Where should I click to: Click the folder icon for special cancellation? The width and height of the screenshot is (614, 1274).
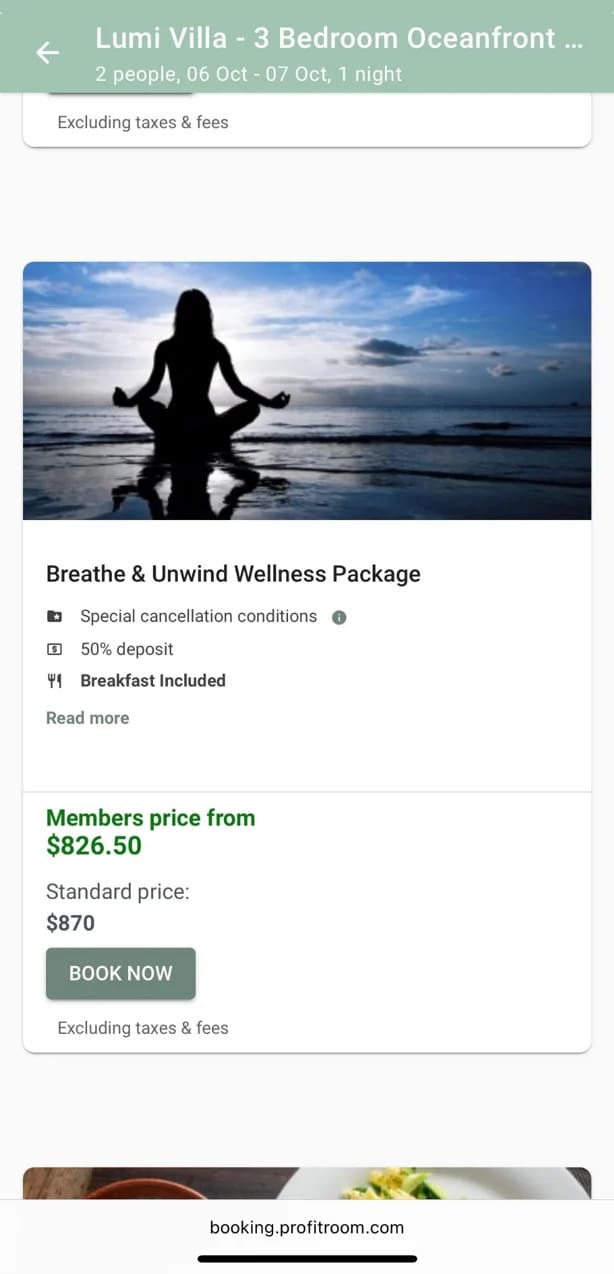pyautogui.click(x=55, y=617)
